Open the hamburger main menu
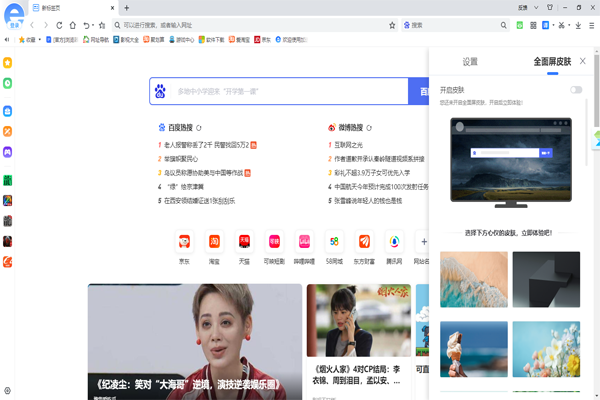600x400 pixels. 592,25
